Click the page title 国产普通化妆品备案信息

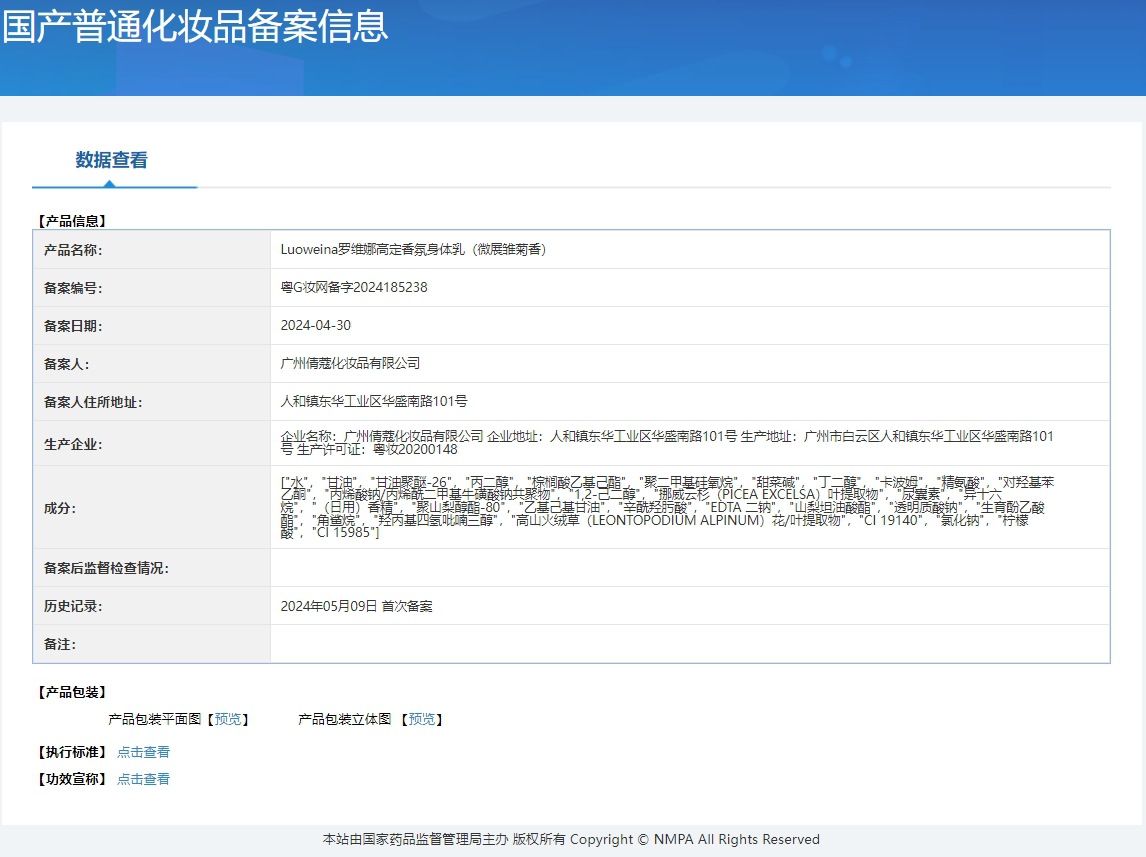pyautogui.click(x=194, y=26)
